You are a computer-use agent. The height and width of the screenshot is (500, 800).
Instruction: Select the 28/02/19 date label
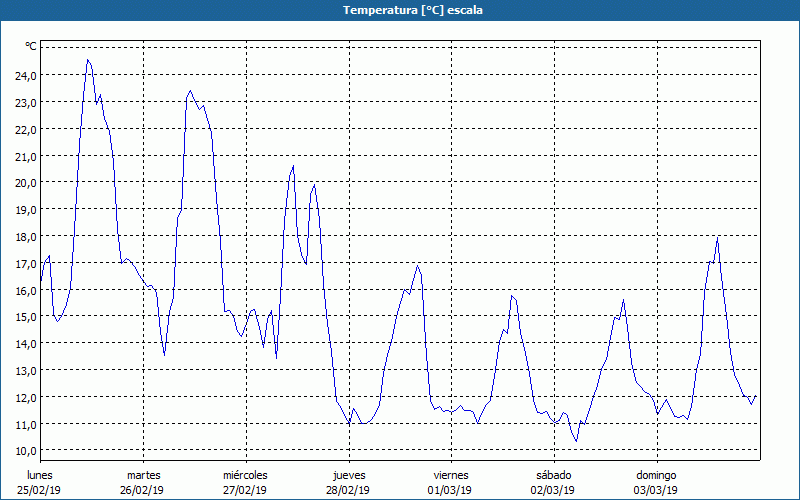(348, 490)
